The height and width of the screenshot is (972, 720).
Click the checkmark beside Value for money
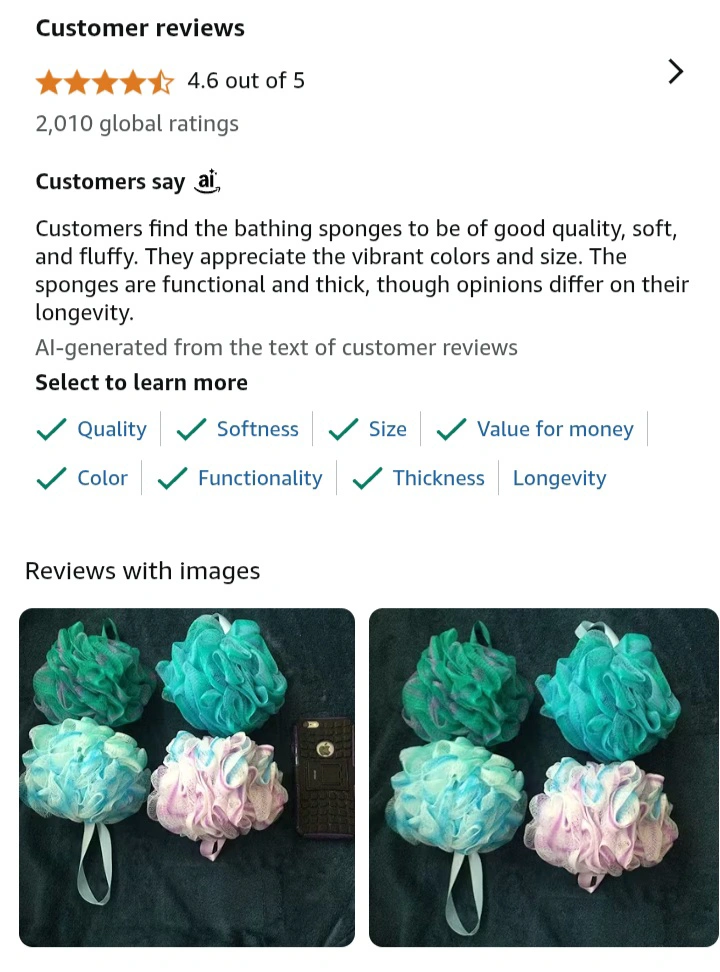[x=451, y=428]
